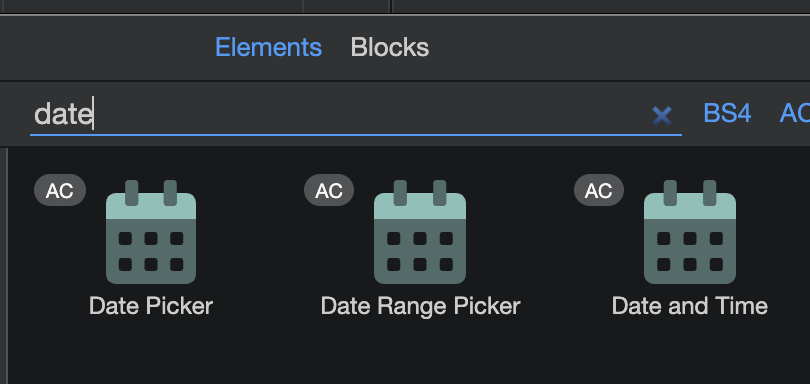Choose the Date and Time calendar icon
Screen dimensions: 810x384
click(x=690, y=232)
